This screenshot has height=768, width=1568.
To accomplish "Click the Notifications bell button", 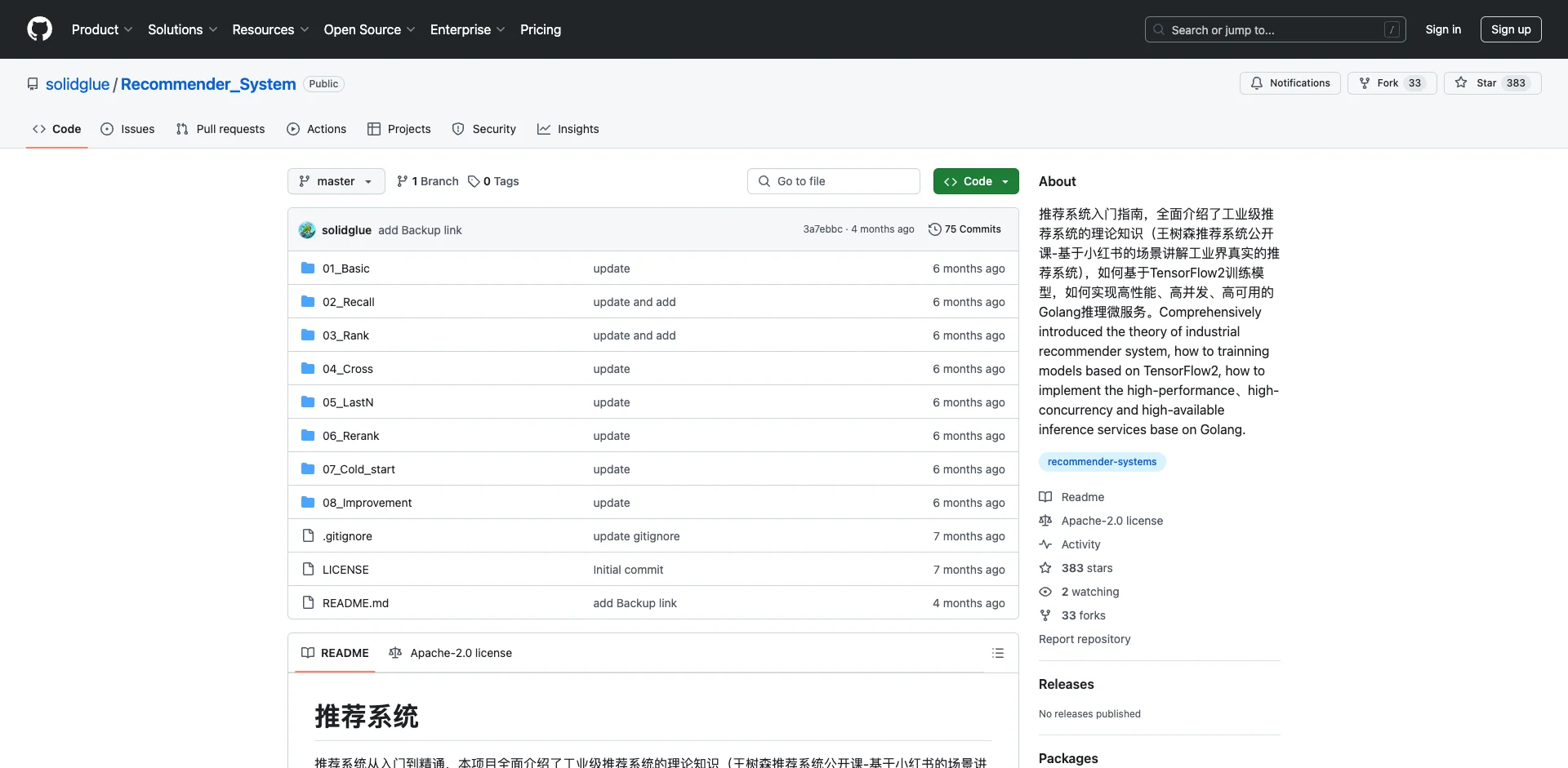I will click(x=1290, y=83).
